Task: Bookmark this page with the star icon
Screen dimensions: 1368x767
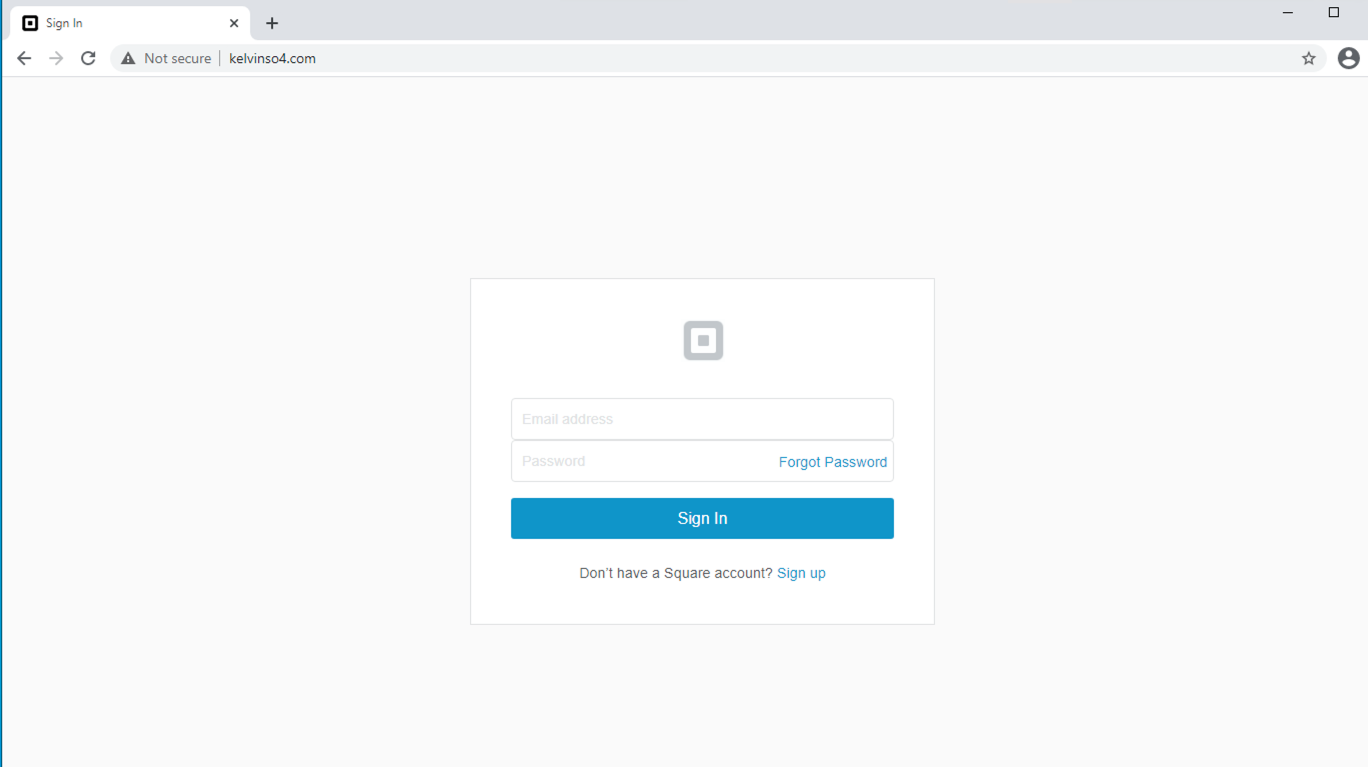Action: (x=1308, y=58)
